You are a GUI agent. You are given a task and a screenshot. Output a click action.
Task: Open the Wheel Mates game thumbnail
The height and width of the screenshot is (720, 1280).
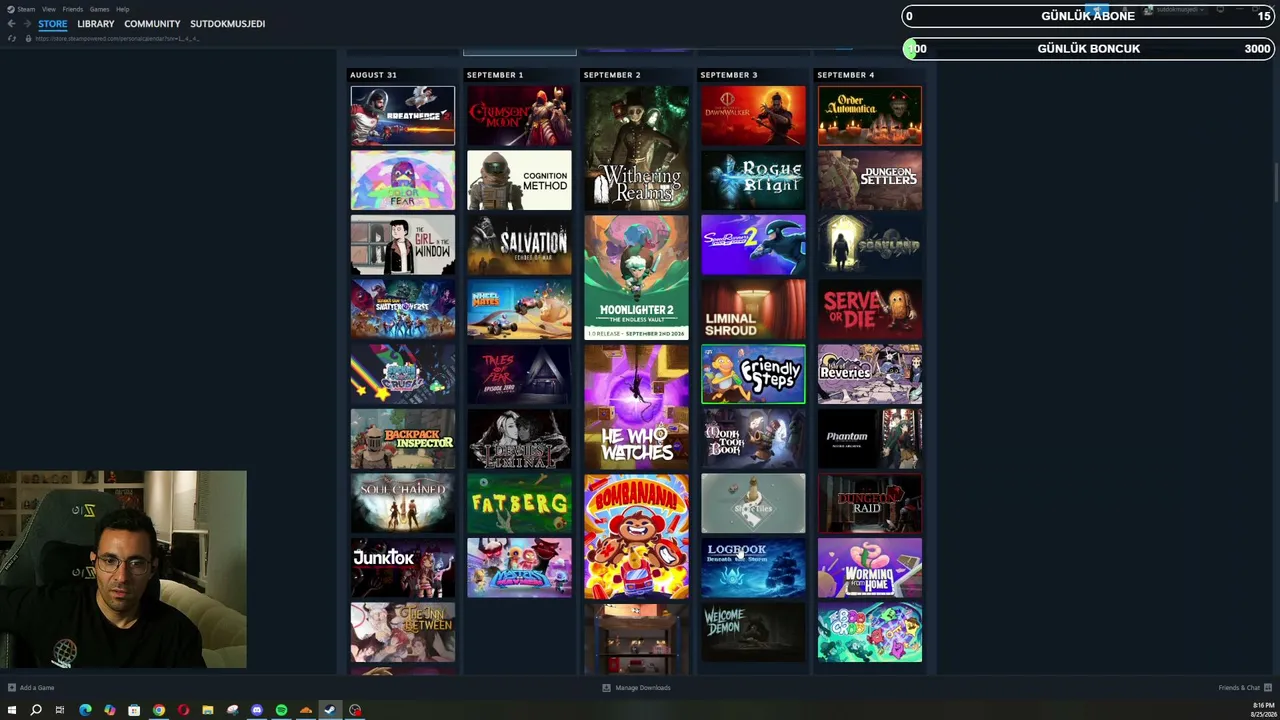(519, 310)
